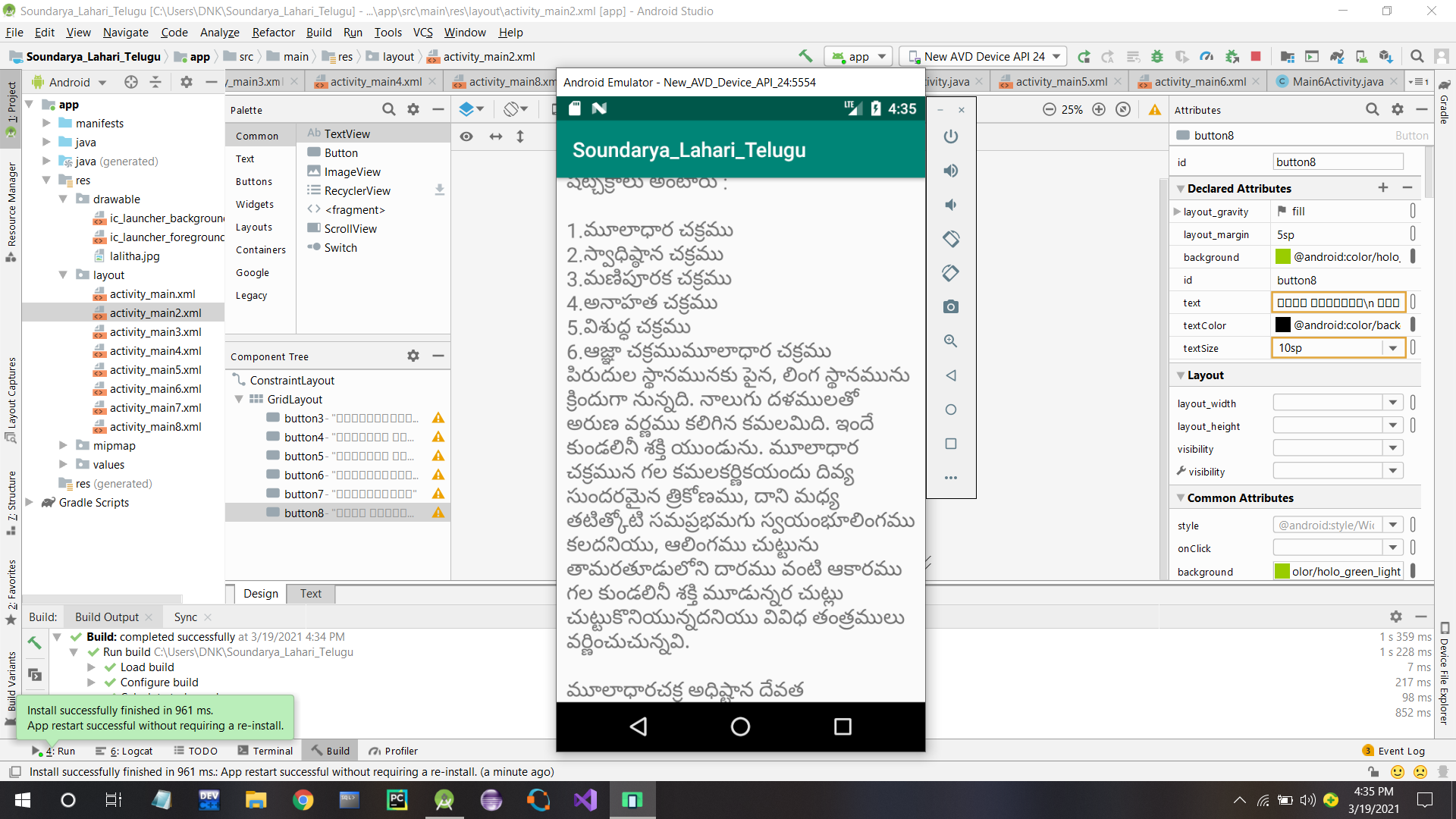
Task: Click the Debug app bug icon
Action: [1157, 56]
